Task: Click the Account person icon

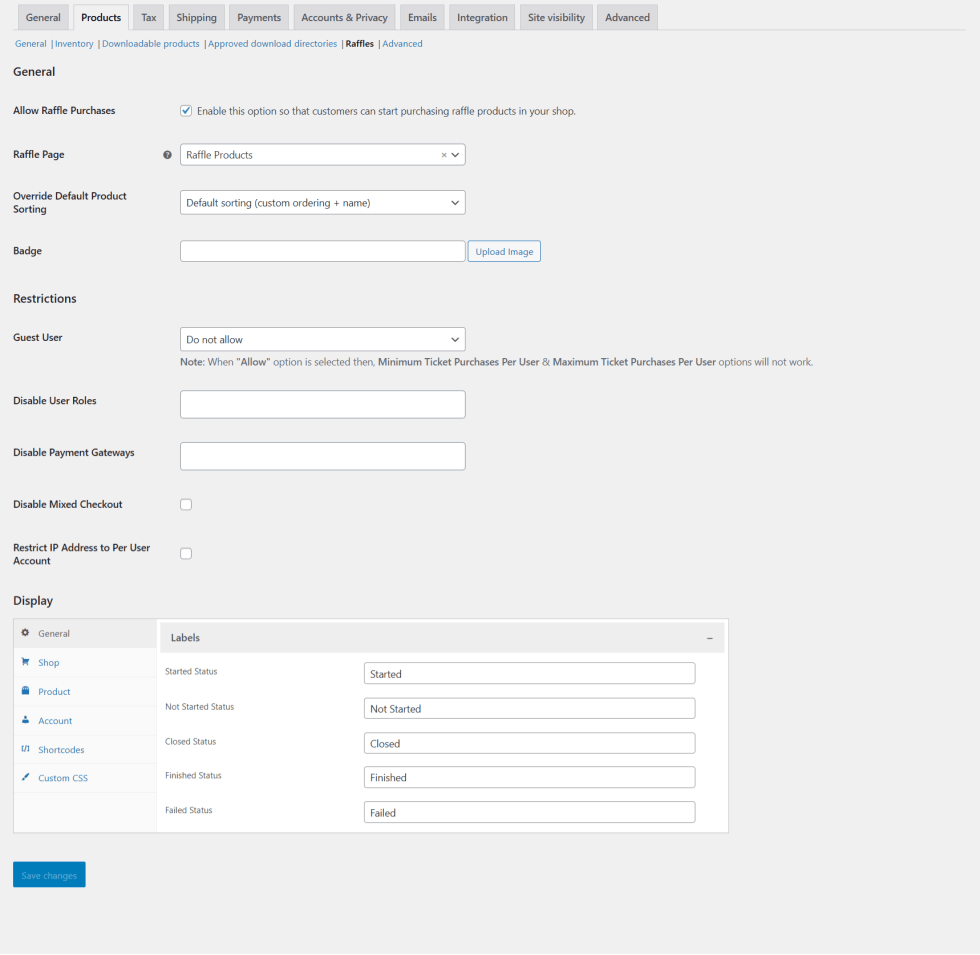Action: tap(25, 720)
